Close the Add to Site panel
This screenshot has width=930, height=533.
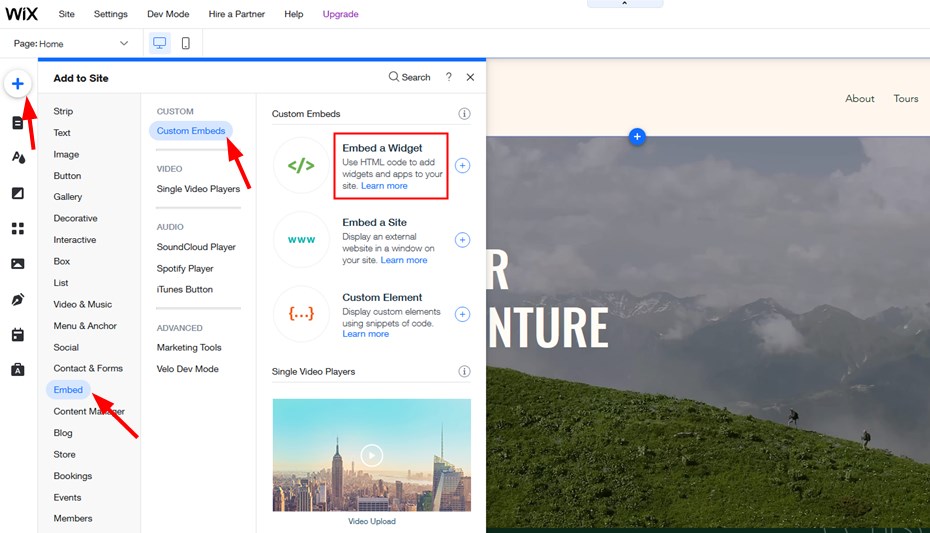coord(470,77)
